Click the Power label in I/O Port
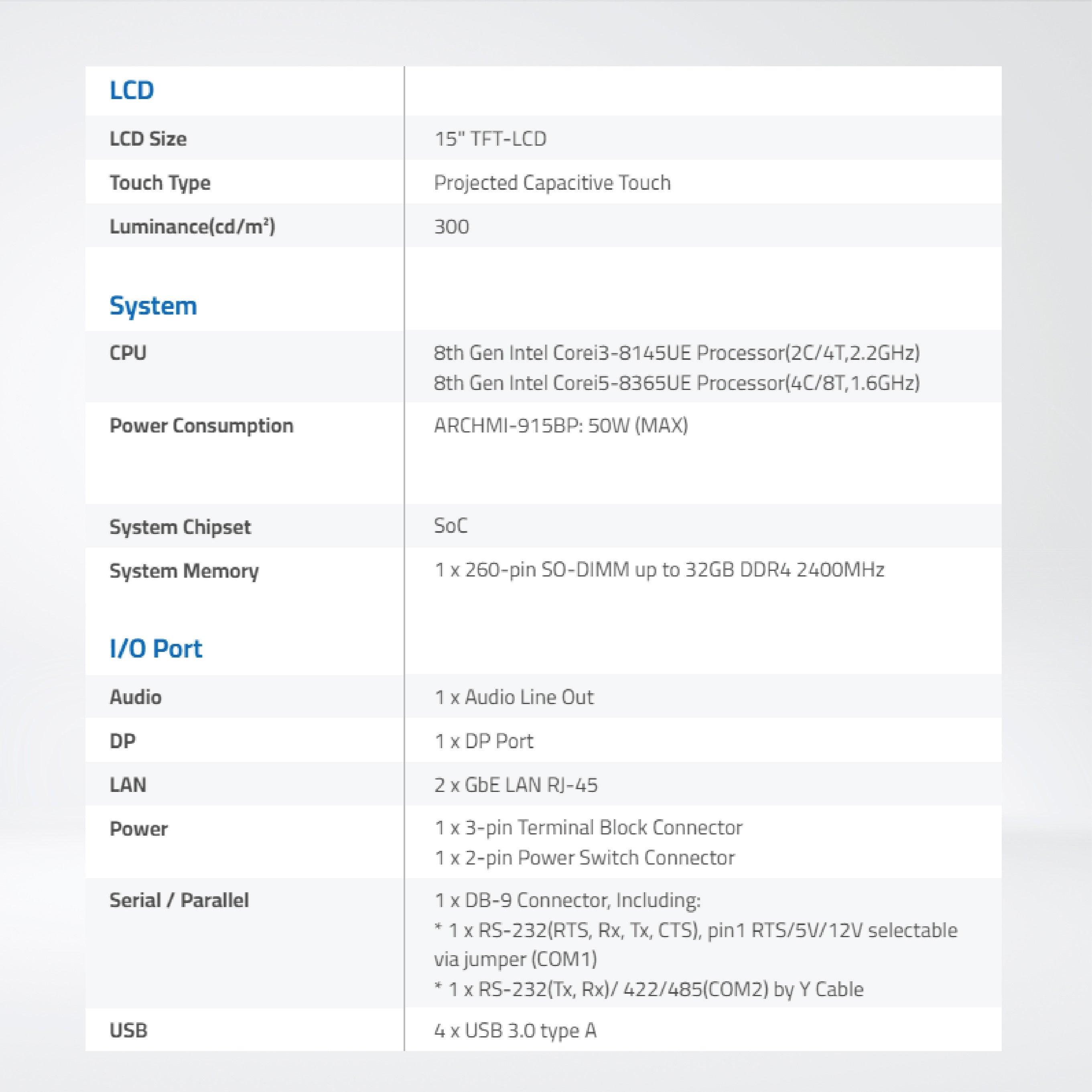This screenshot has width=1092, height=1092. (x=138, y=829)
